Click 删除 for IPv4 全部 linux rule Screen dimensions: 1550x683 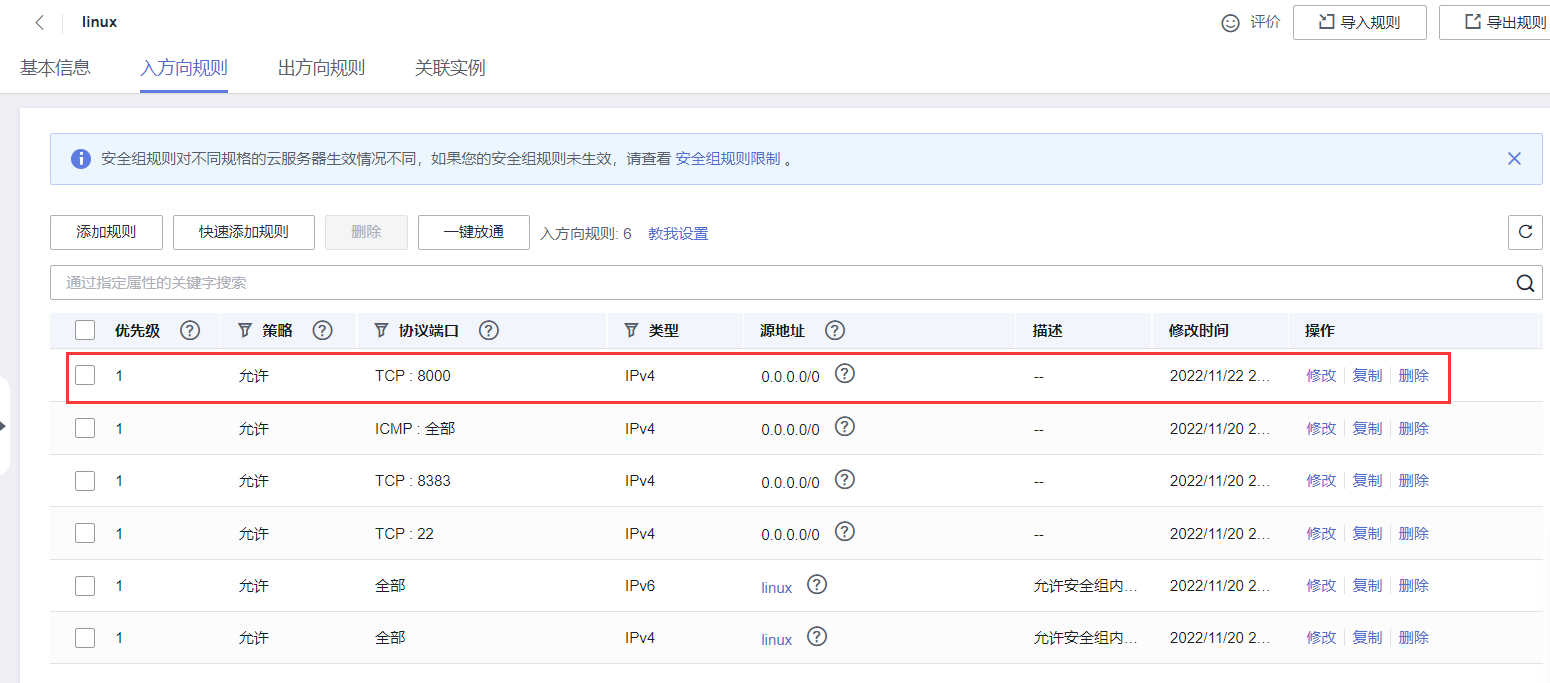click(x=1414, y=637)
